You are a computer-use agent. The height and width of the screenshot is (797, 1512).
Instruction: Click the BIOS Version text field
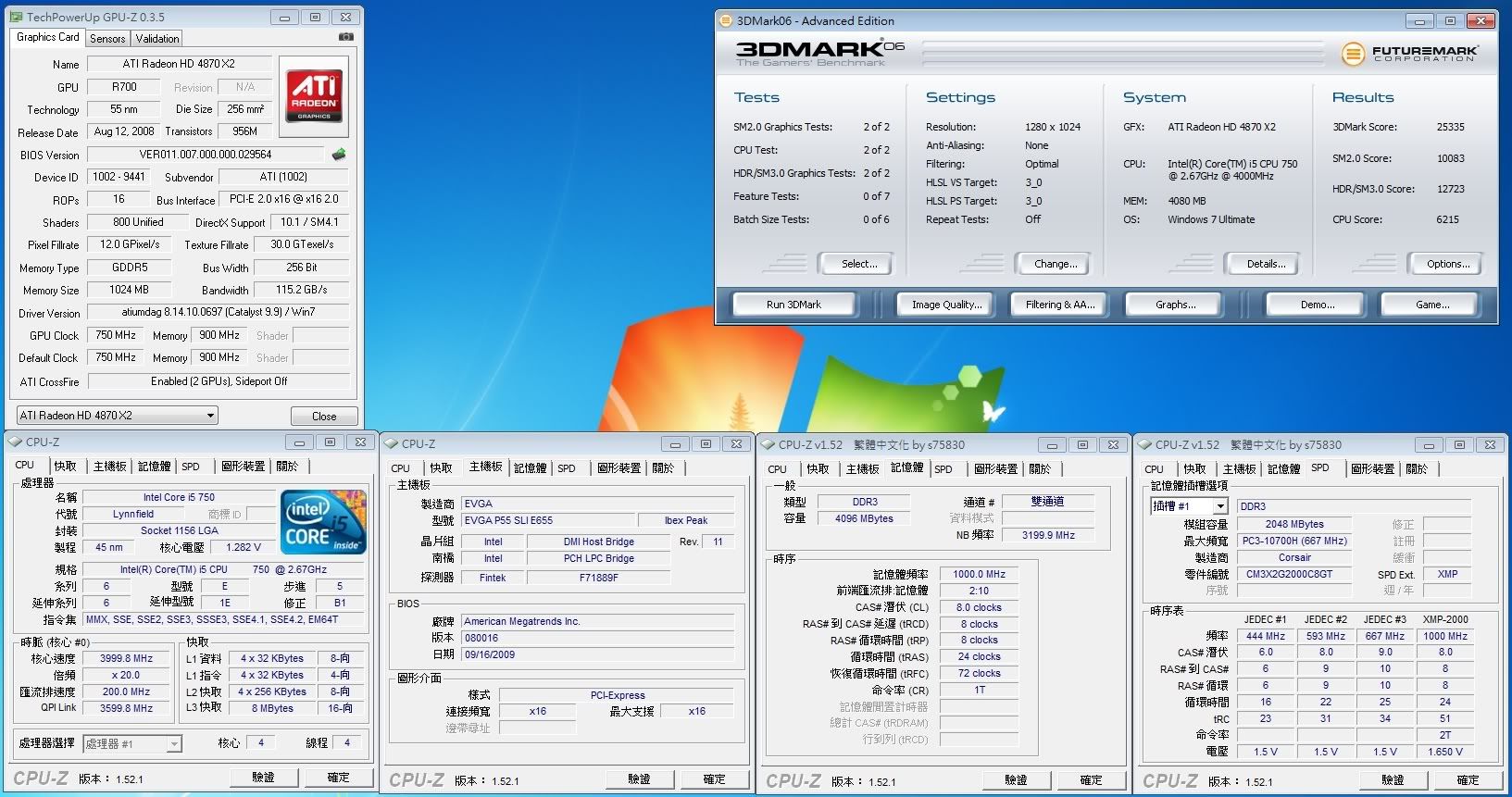(206, 155)
